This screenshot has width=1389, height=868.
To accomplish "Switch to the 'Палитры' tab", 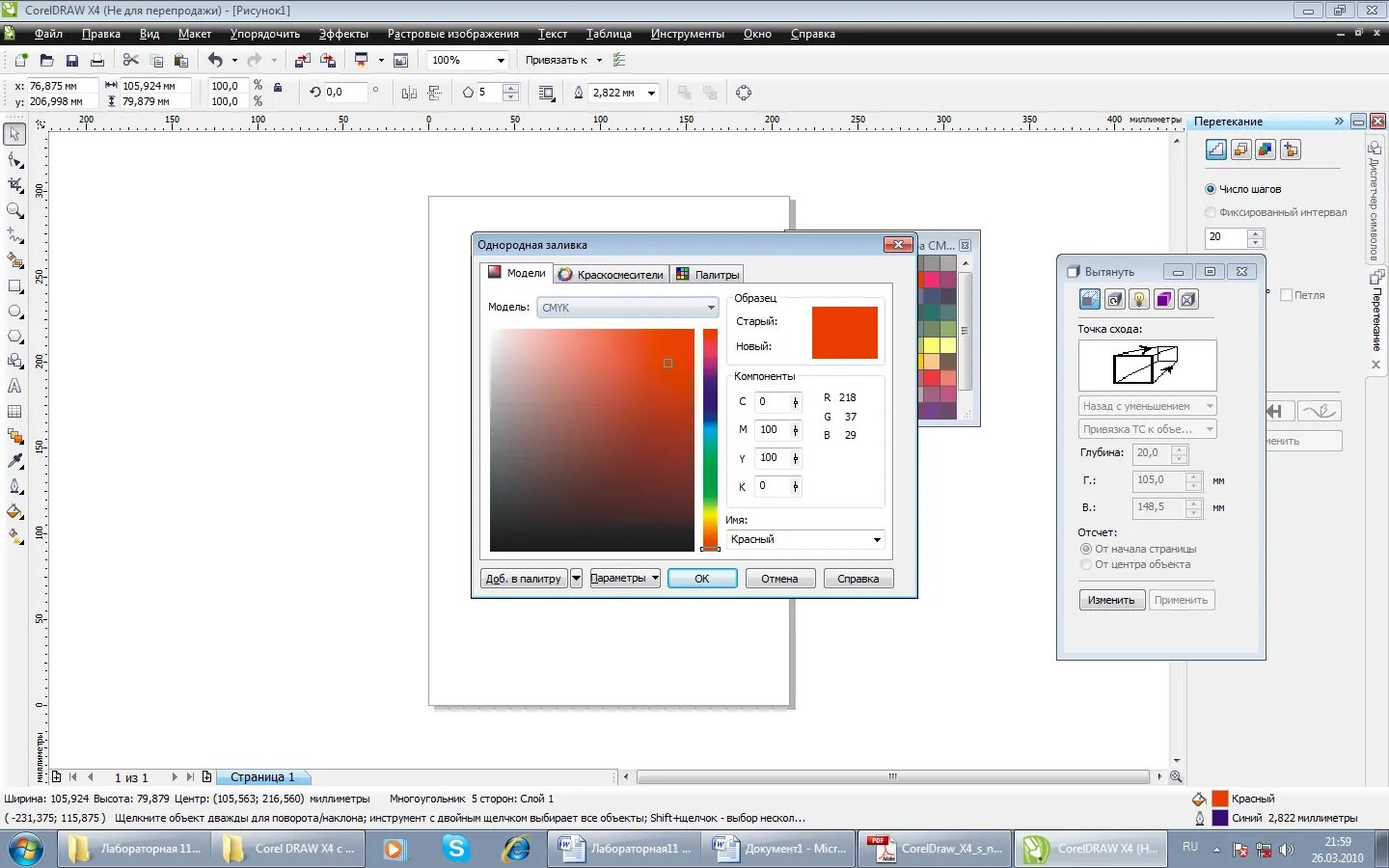I will click(708, 275).
